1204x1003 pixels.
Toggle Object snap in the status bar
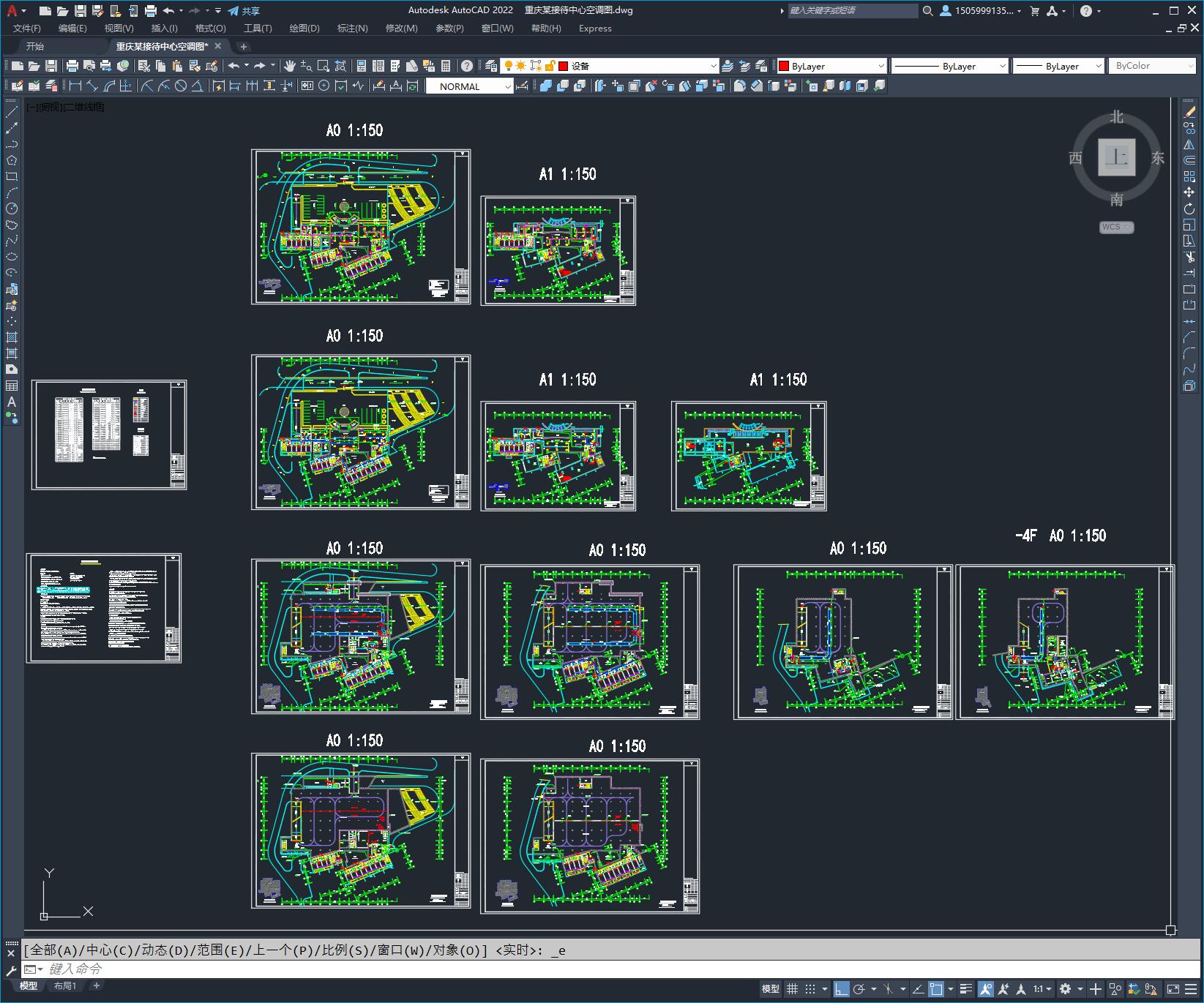[936, 989]
